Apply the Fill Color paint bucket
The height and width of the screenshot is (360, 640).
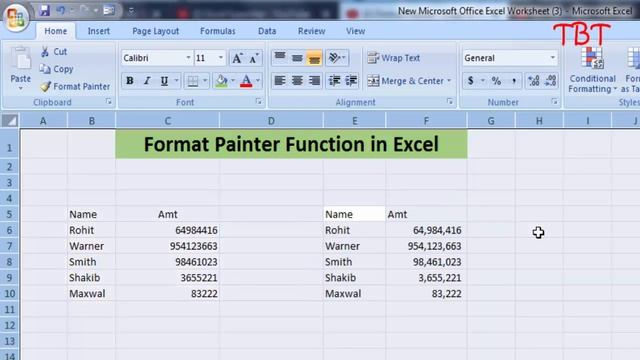221,81
